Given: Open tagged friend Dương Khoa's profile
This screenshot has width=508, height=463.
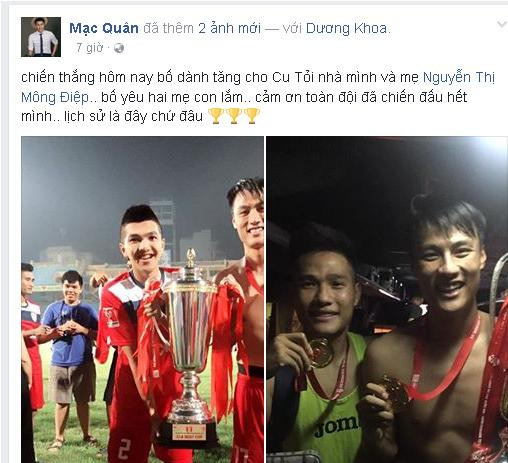Looking at the screenshot, I should pyautogui.click(x=346, y=28).
